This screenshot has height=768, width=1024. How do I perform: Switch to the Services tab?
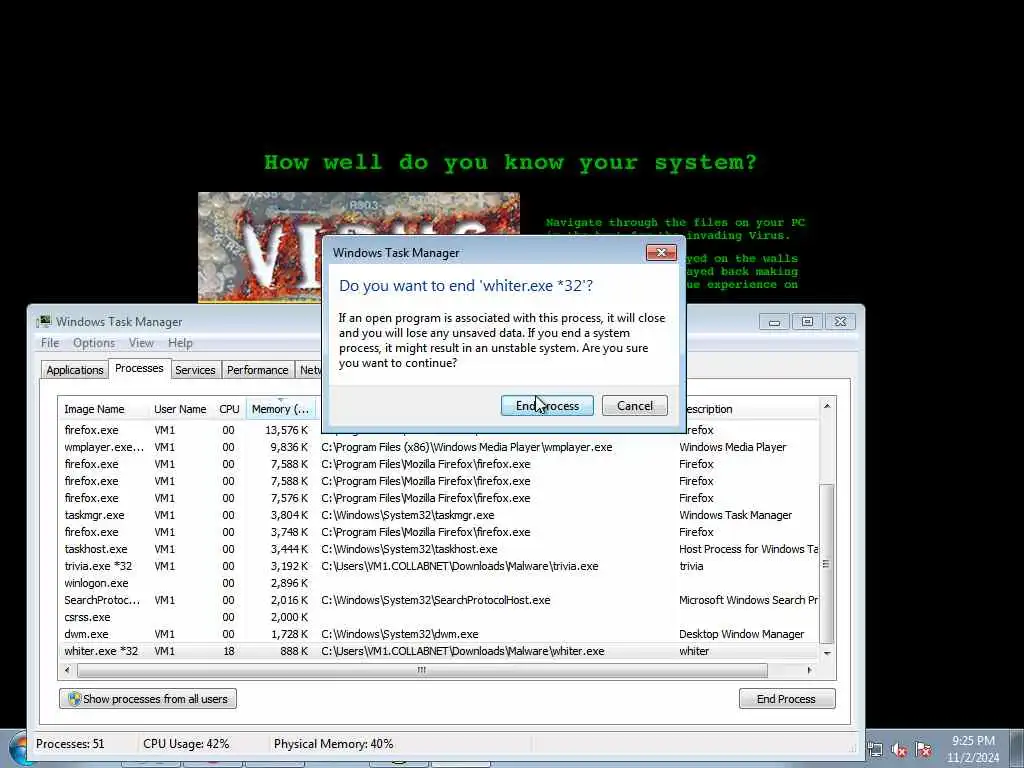195,370
